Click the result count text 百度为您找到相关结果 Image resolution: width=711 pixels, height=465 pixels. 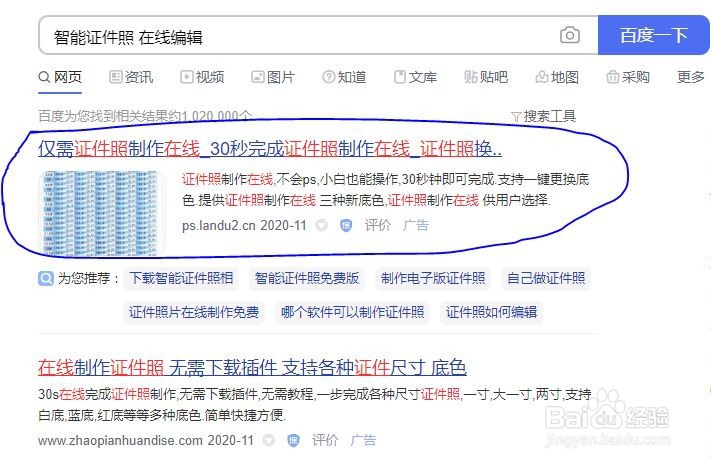(145, 116)
